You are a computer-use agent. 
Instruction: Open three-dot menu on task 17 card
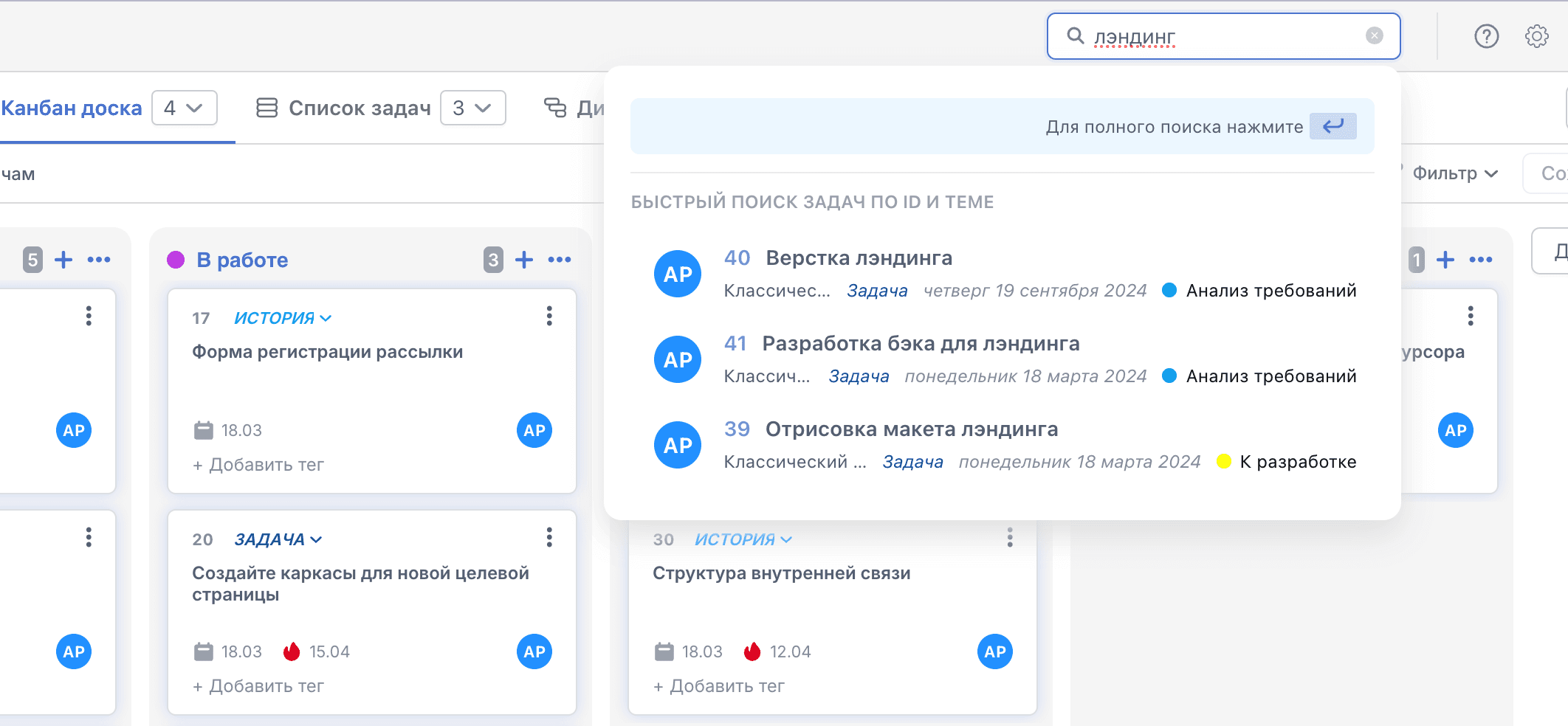[x=549, y=316]
